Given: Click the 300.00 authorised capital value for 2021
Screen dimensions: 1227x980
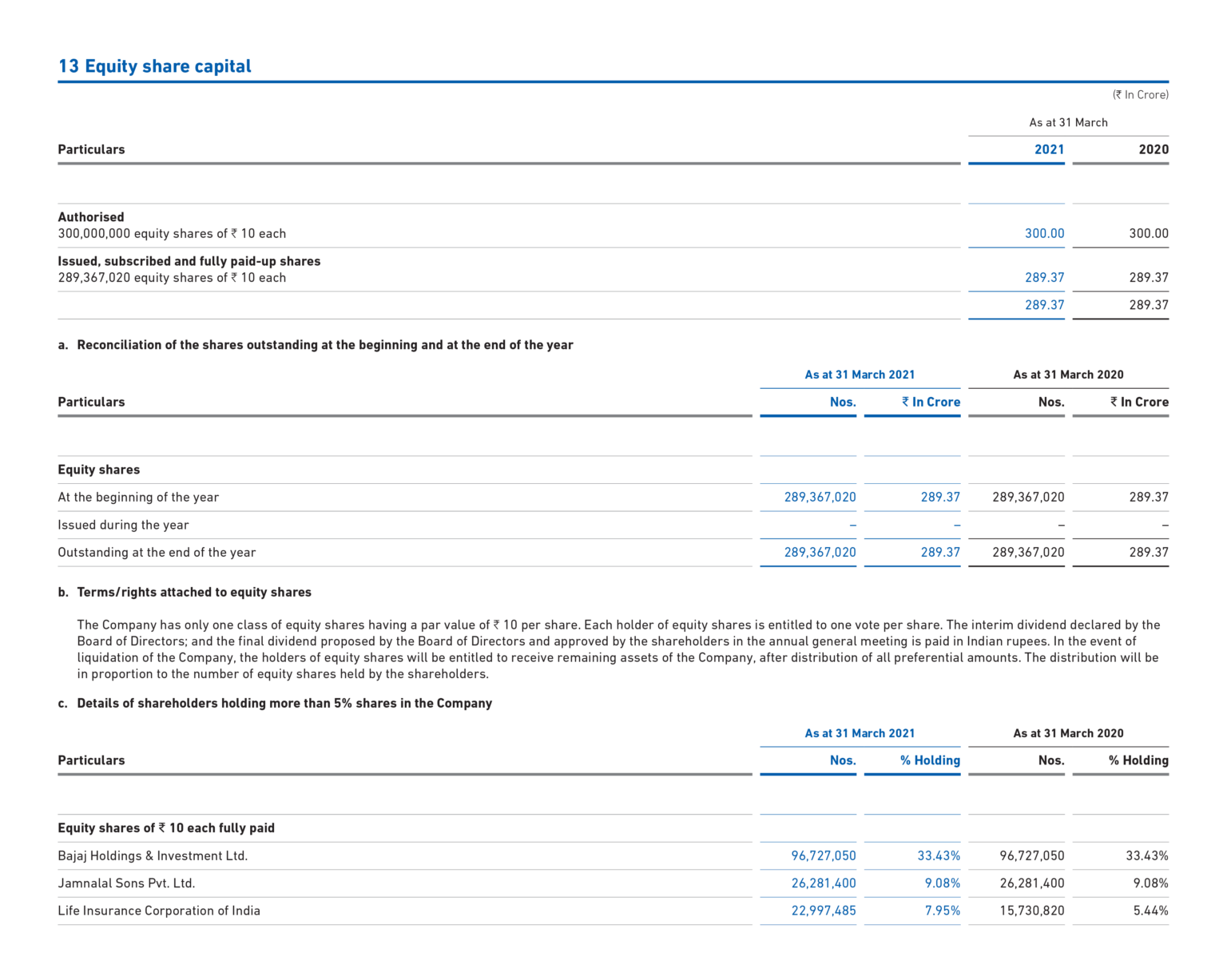Looking at the screenshot, I should [x=1044, y=233].
